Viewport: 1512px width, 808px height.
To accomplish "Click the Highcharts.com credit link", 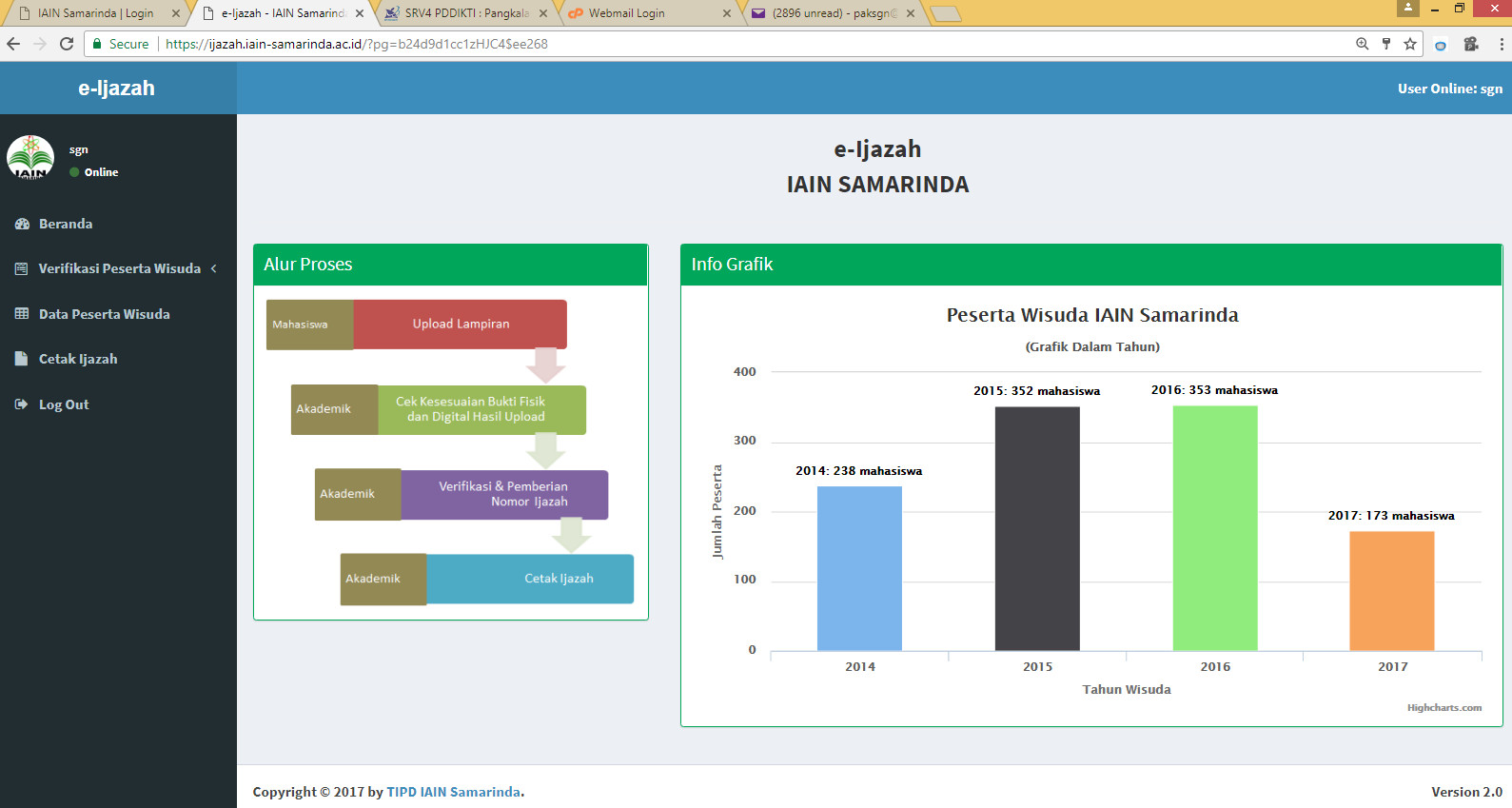I will click(x=1444, y=707).
